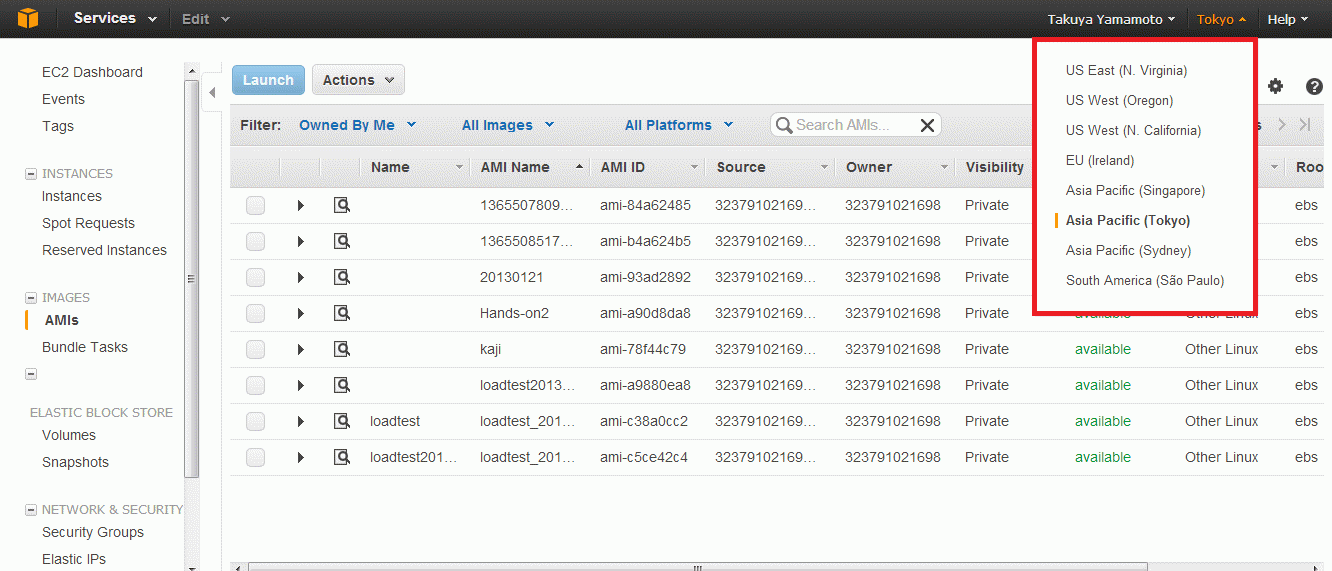Open Takuya Yamamoto account menu
Screen dimensions: 1332x571
point(1111,19)
